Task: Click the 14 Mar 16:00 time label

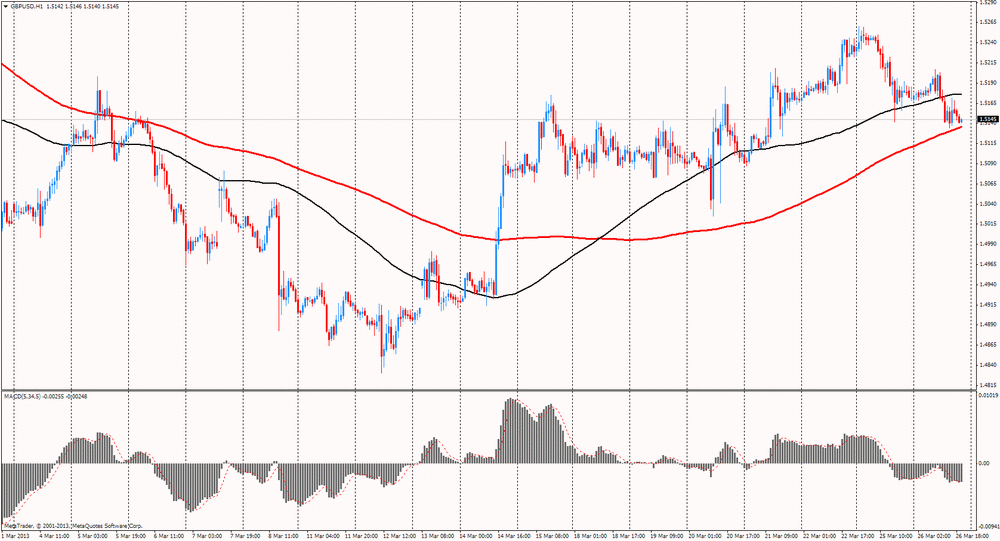Action: (x=516, y=537)
